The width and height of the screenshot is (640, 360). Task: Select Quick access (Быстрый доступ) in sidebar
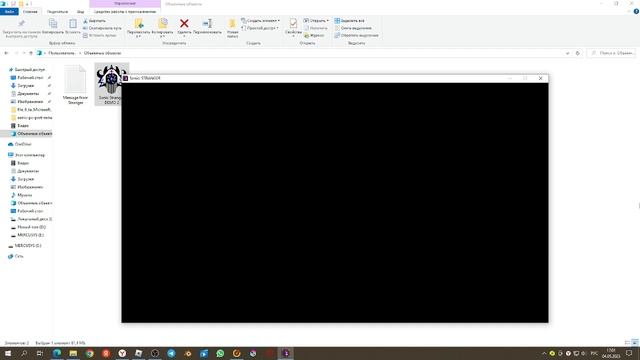(27, 70)
